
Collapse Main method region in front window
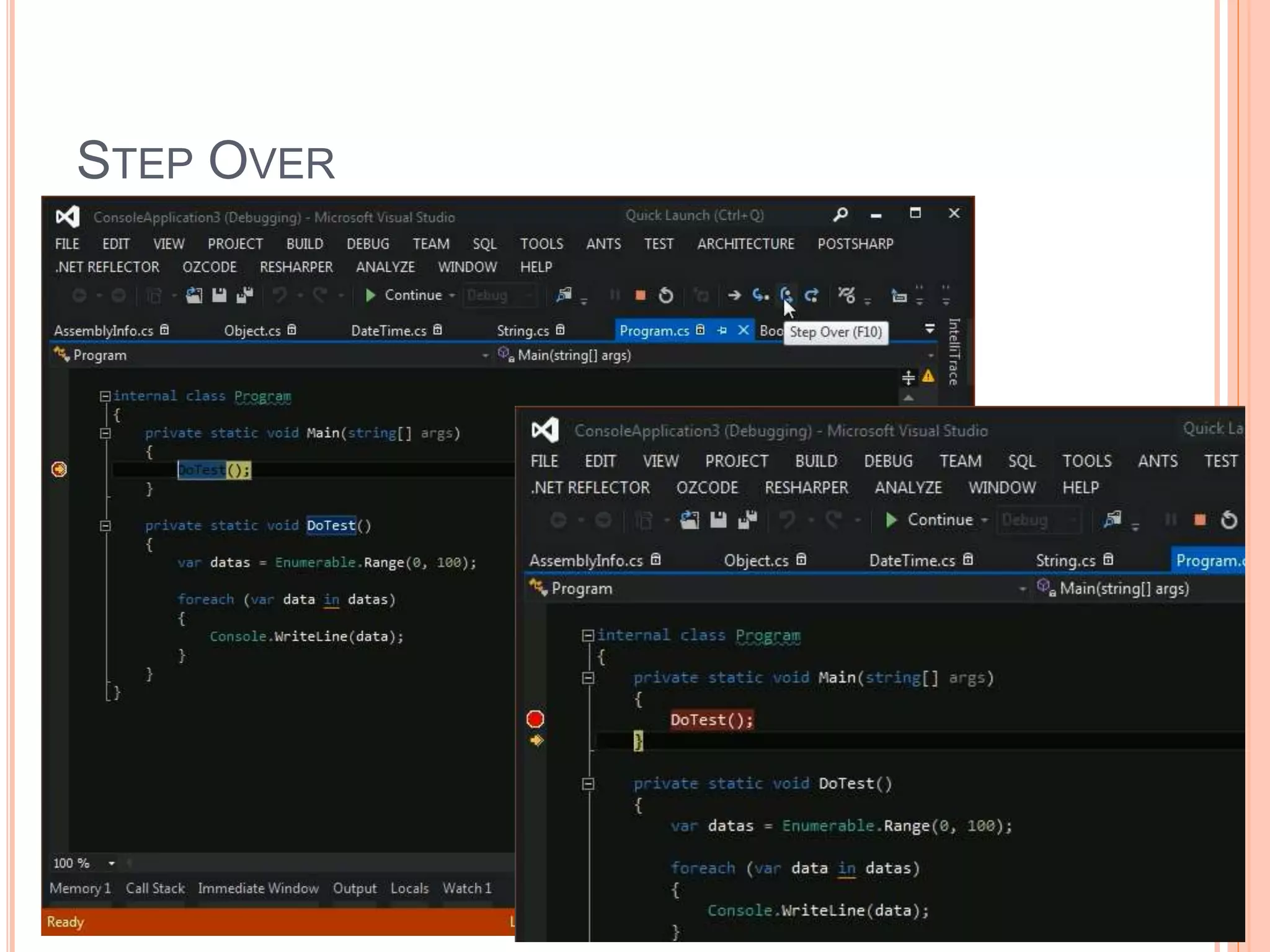tap(588, 678)
